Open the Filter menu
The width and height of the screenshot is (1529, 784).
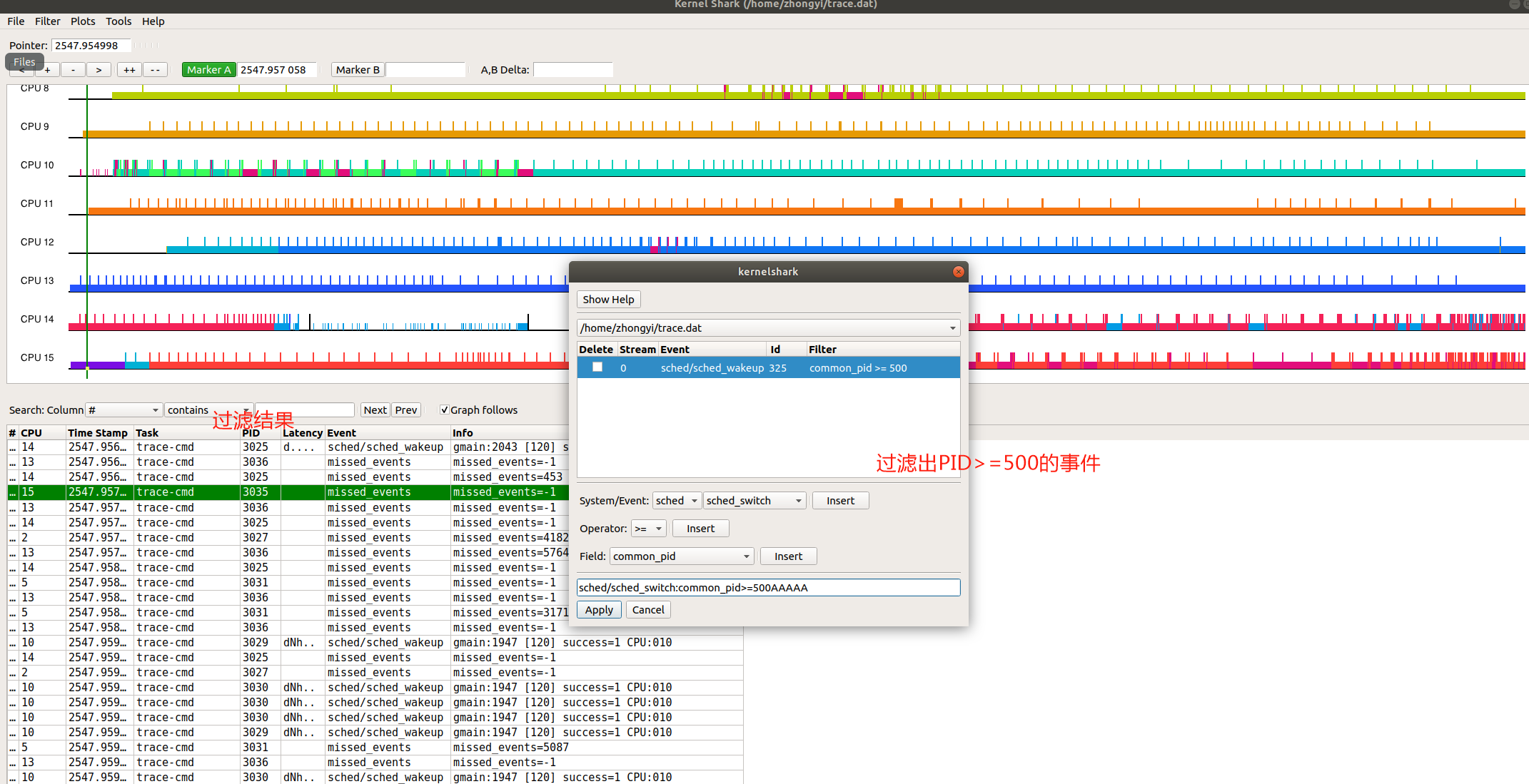pos(47,21)
